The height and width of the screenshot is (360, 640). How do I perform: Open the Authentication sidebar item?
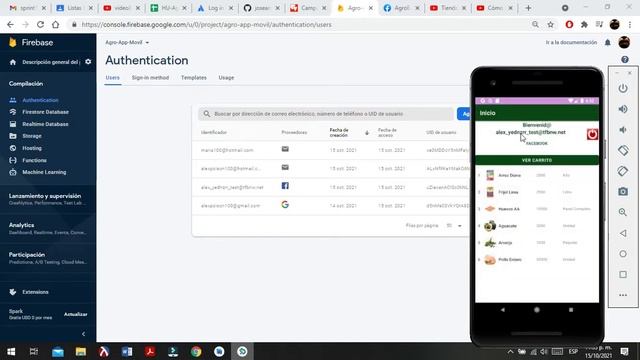(x=40, y=100)
